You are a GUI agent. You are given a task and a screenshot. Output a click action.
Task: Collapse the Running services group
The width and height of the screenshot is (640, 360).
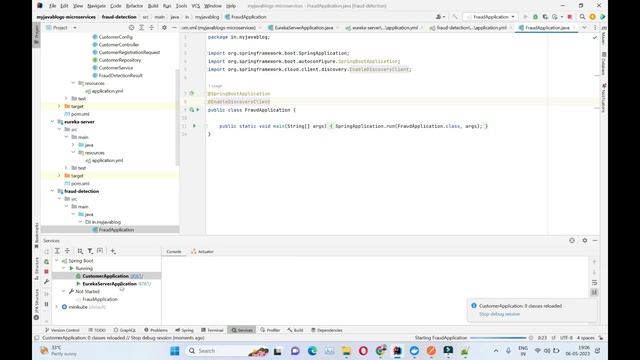click(64, 268)
